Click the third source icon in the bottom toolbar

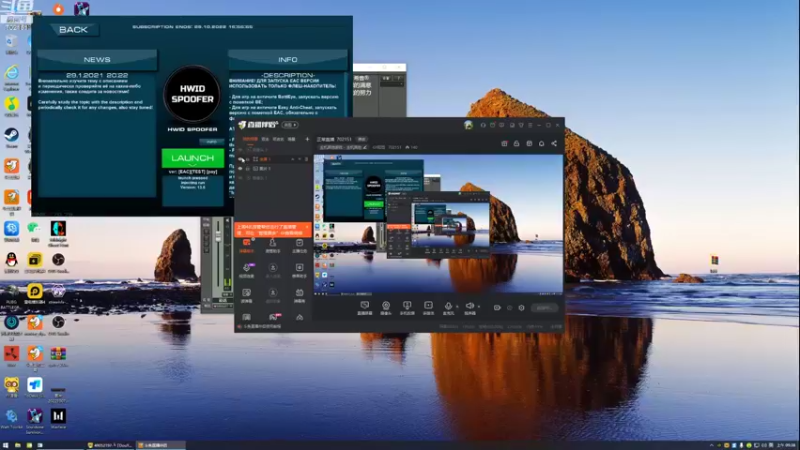coord(407,308)
